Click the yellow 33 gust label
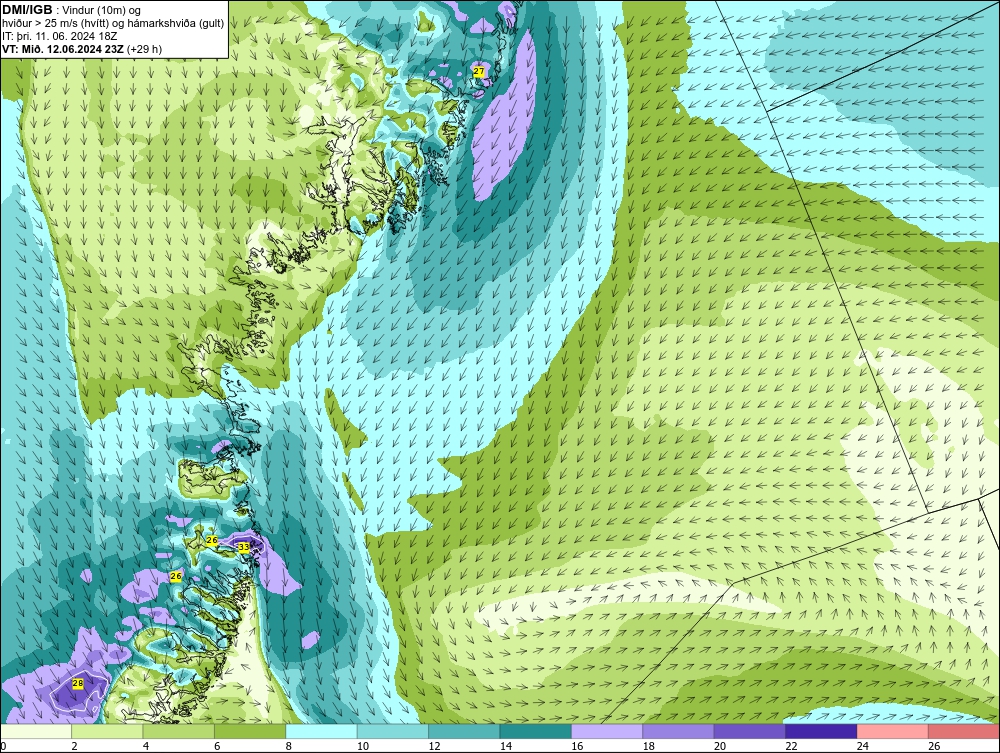This screenshot has width=1000, height=753. pos(244,547)
